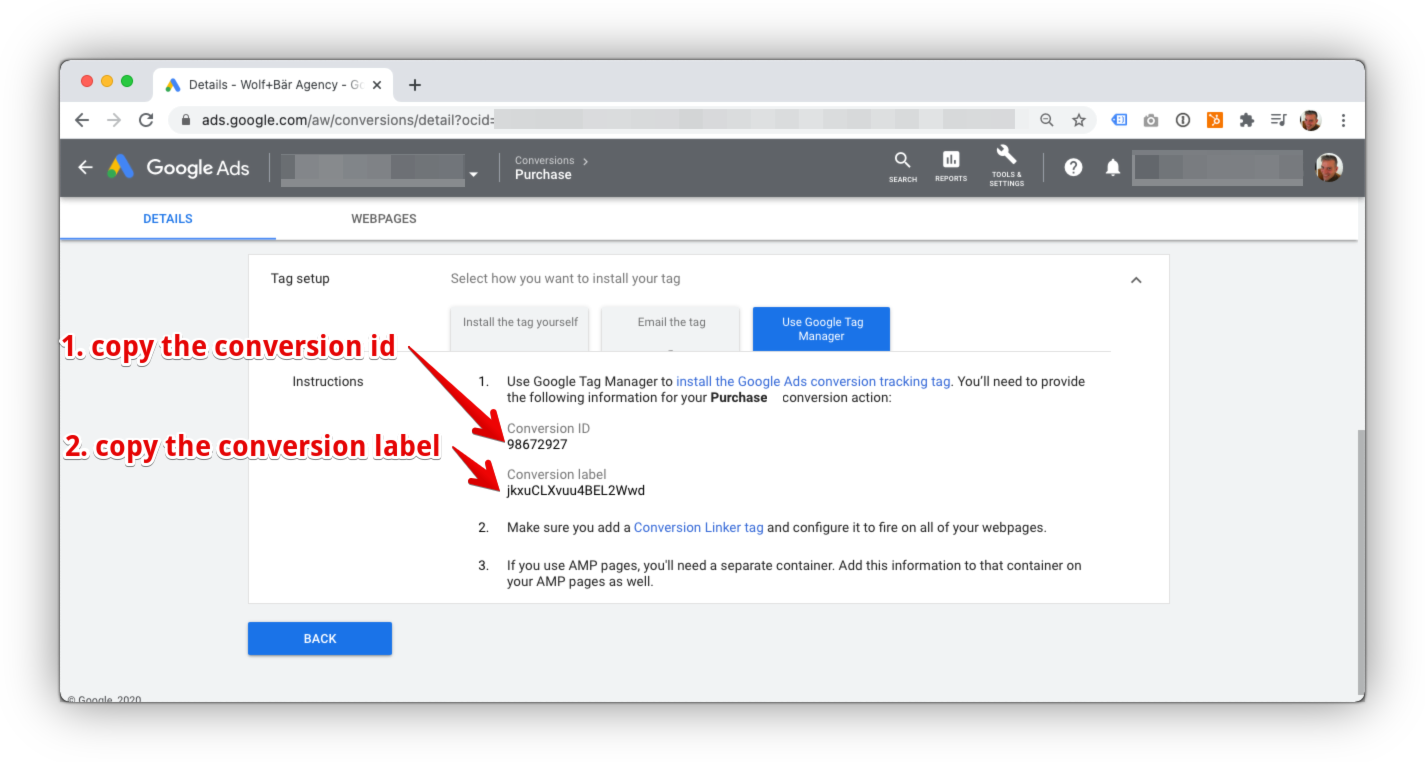Image resolution: width=1425 pixels, height=762 pixels.
Task: Open the notifications bell
Action: point(1113,167)
